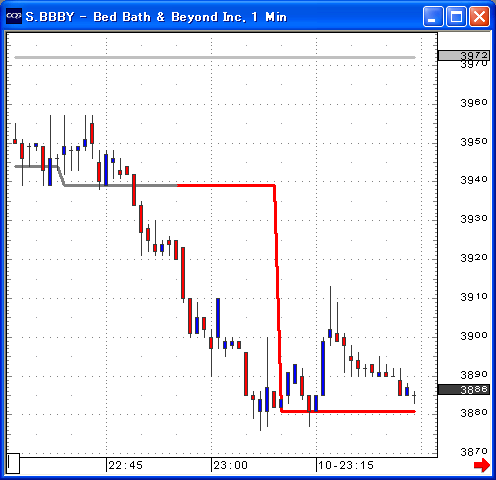The width and height of the screenshot is (496, 480).
Task: Click the 3870 price scale label
Action: (474, 452)
